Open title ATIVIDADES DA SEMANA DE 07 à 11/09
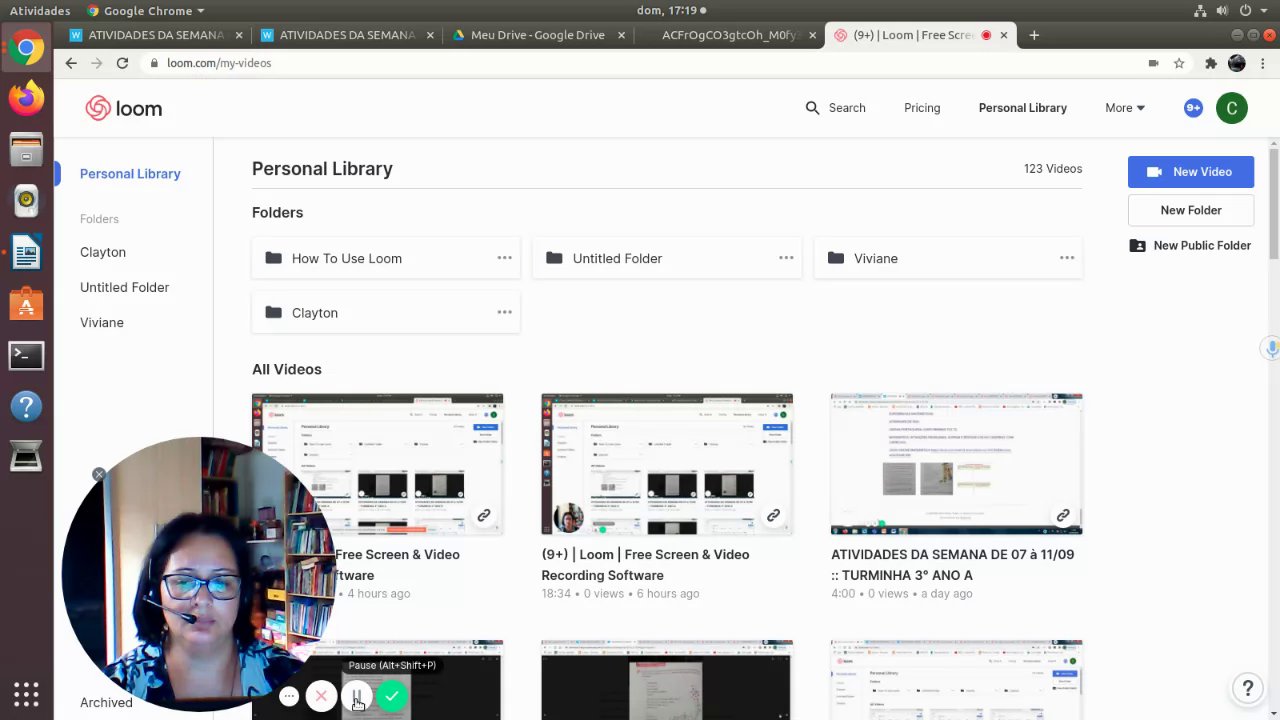Image resolution: width=1280 pixels, height=720 pixels. [x=952, y=565]
